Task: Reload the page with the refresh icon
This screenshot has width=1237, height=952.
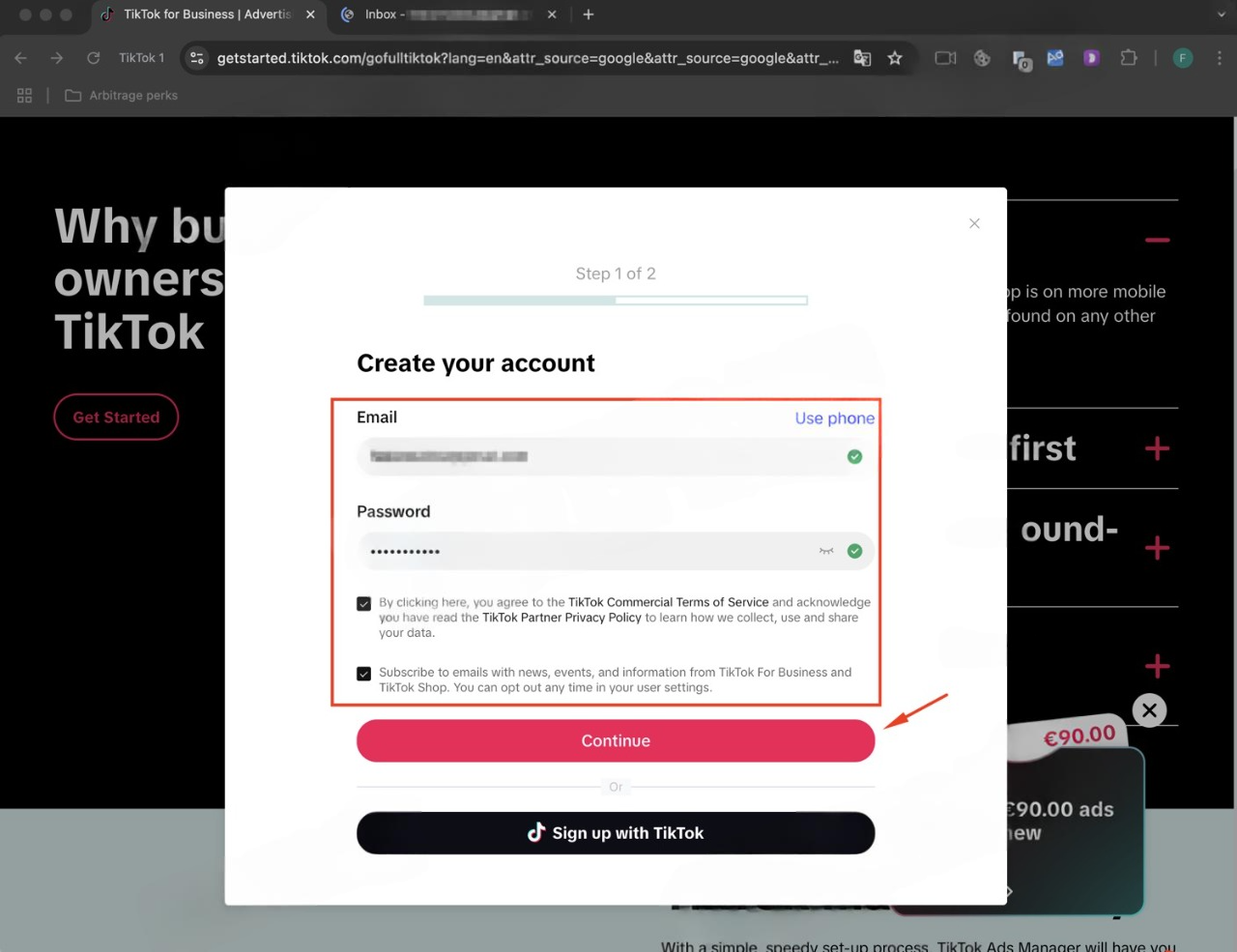Action: pos(94,58)
